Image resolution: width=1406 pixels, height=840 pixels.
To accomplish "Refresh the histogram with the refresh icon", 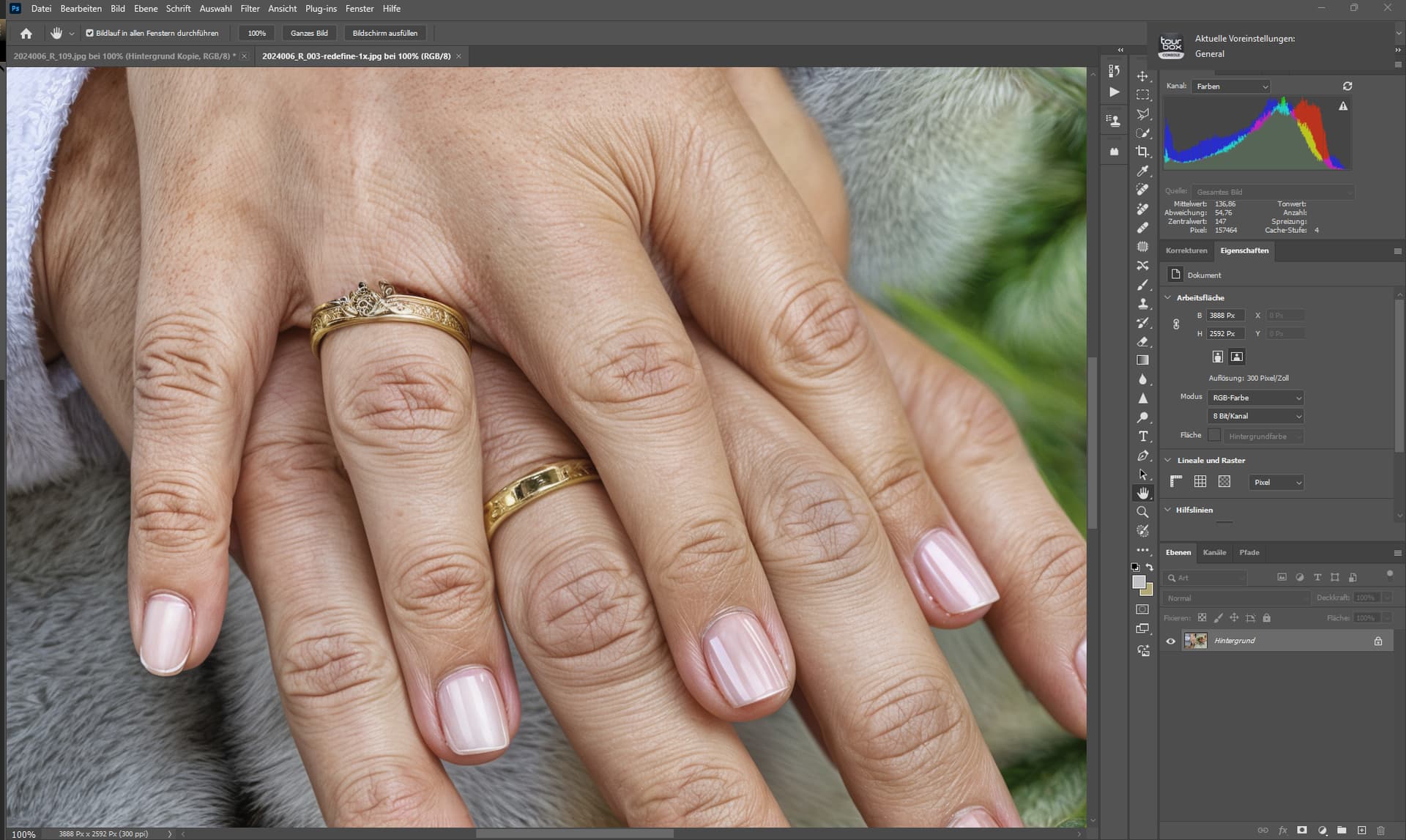I will pyautogui.click(x=1347, y=86).
